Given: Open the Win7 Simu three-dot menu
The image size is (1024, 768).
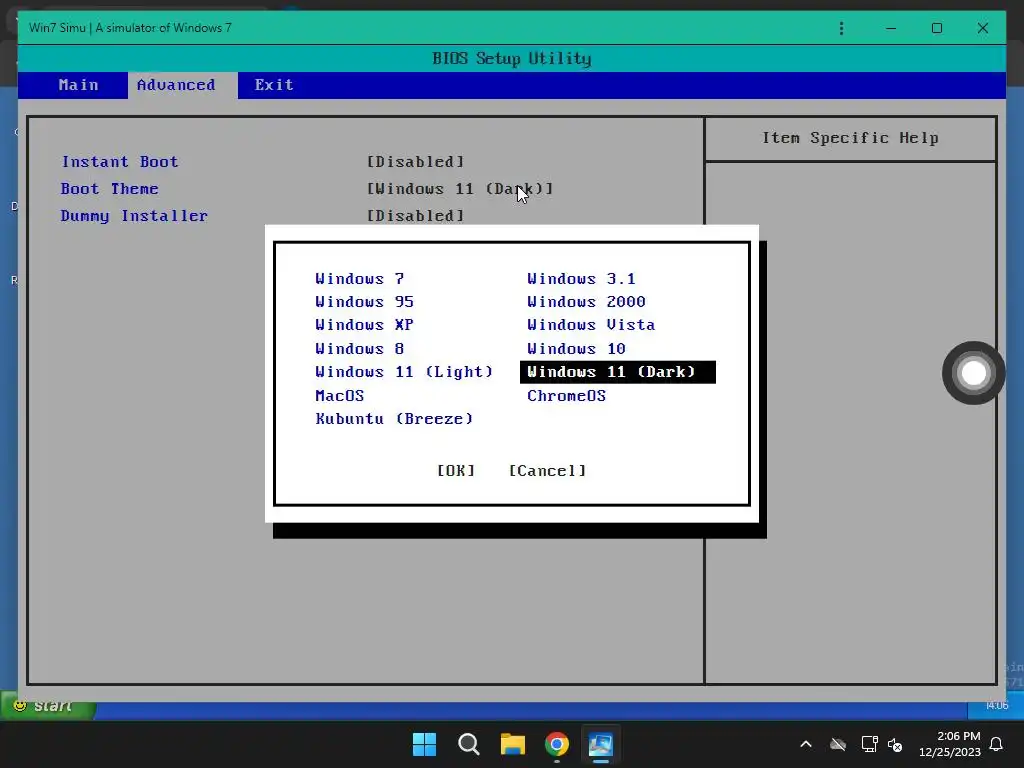Looking at the screenshot, I should (841, 28).
